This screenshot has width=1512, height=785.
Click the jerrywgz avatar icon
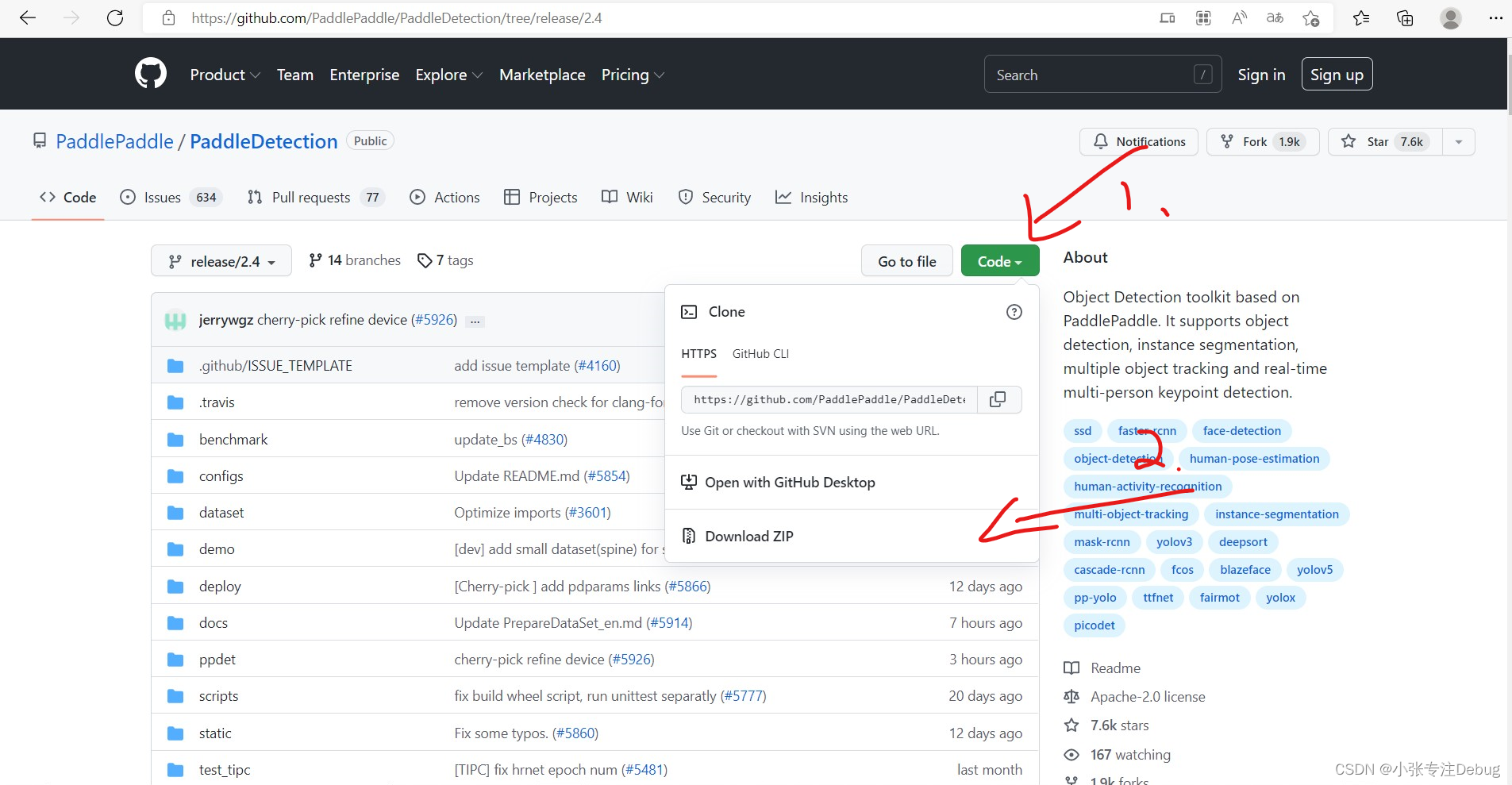click(x=175, y=320)
